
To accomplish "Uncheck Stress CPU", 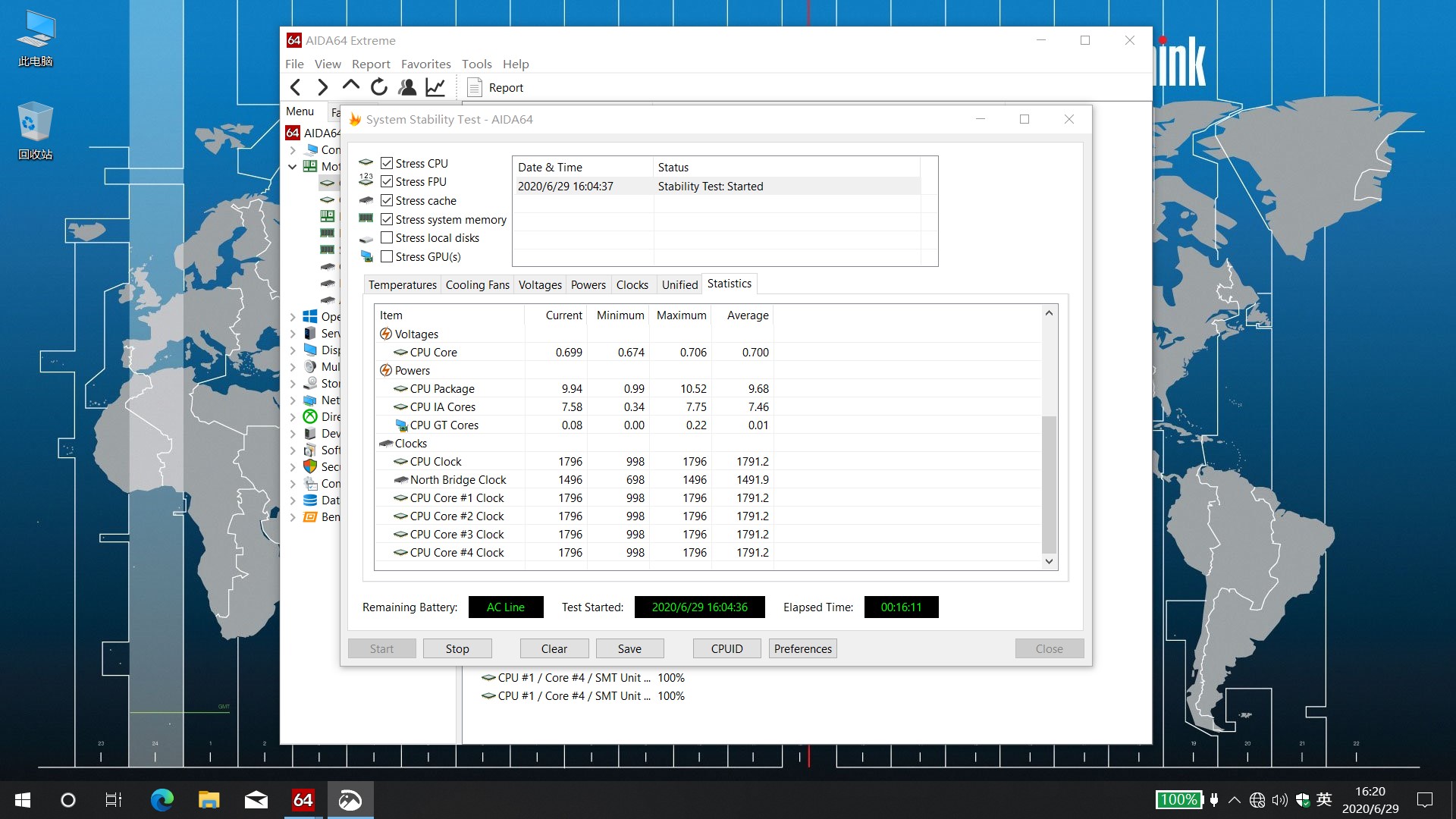I will [387, 163].
